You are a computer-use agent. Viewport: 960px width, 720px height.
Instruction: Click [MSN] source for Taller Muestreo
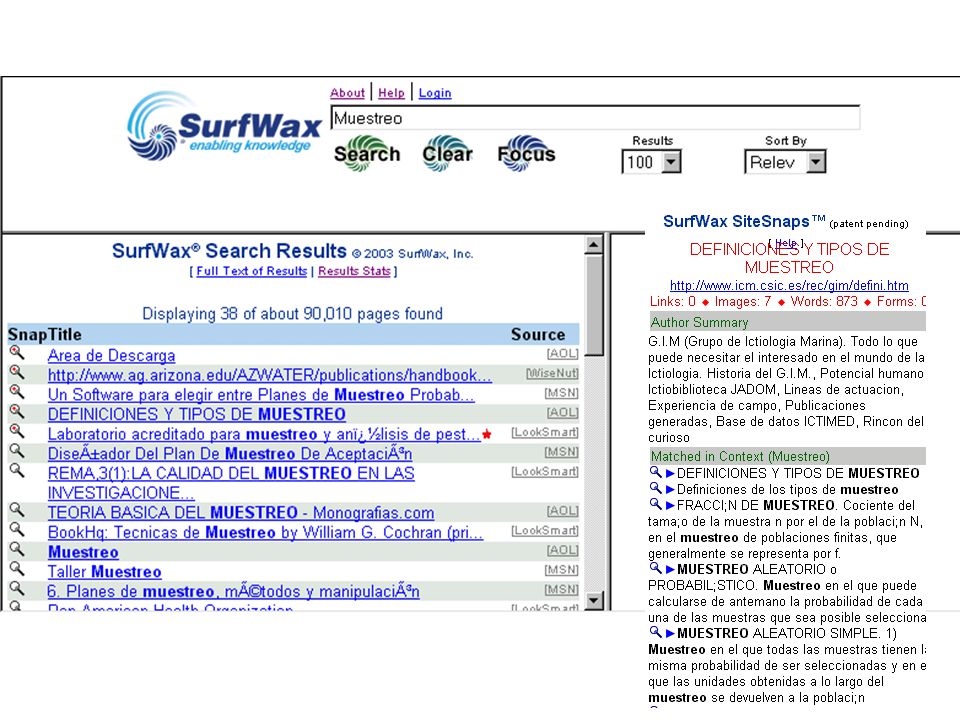(561, 569)
